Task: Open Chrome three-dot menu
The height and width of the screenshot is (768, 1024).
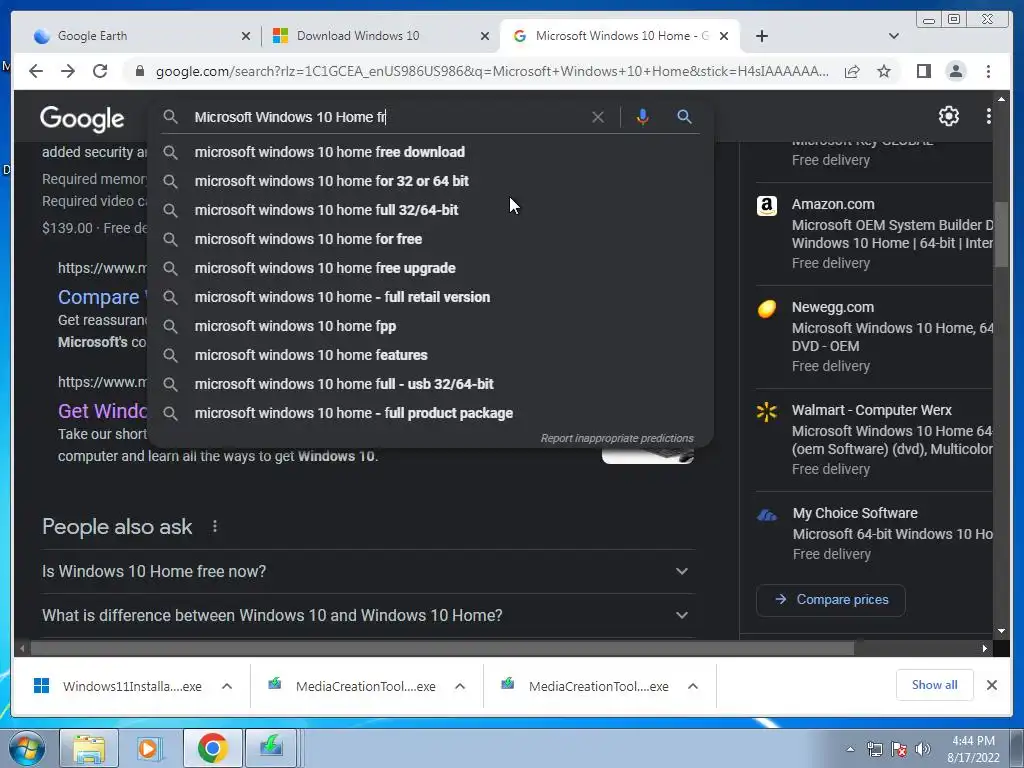Action: [988, 71]
